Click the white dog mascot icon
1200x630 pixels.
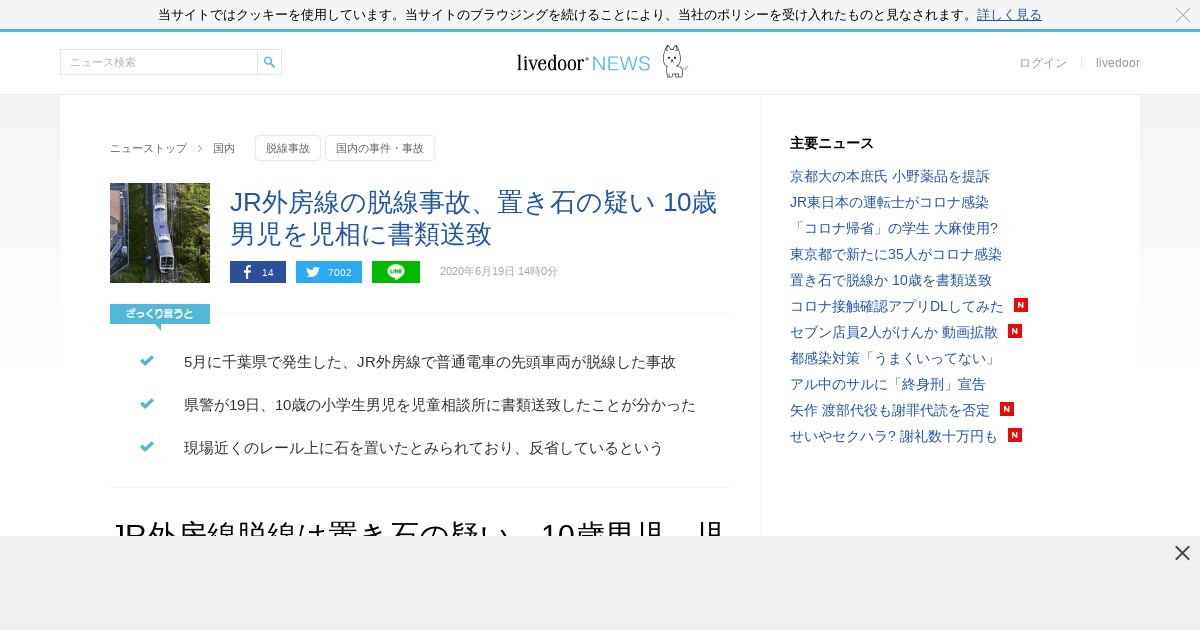675,62
